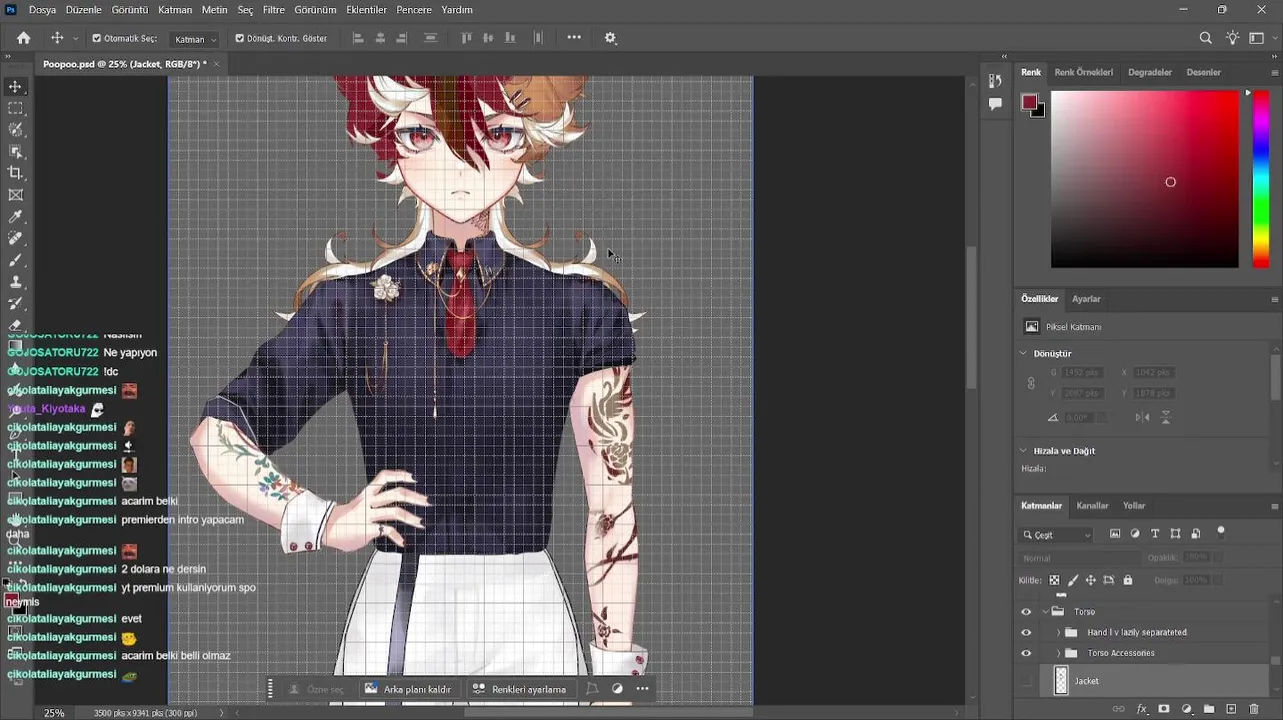
Task: Open the workspace switcher dropdown
Action: click(x=1261, y=38)
